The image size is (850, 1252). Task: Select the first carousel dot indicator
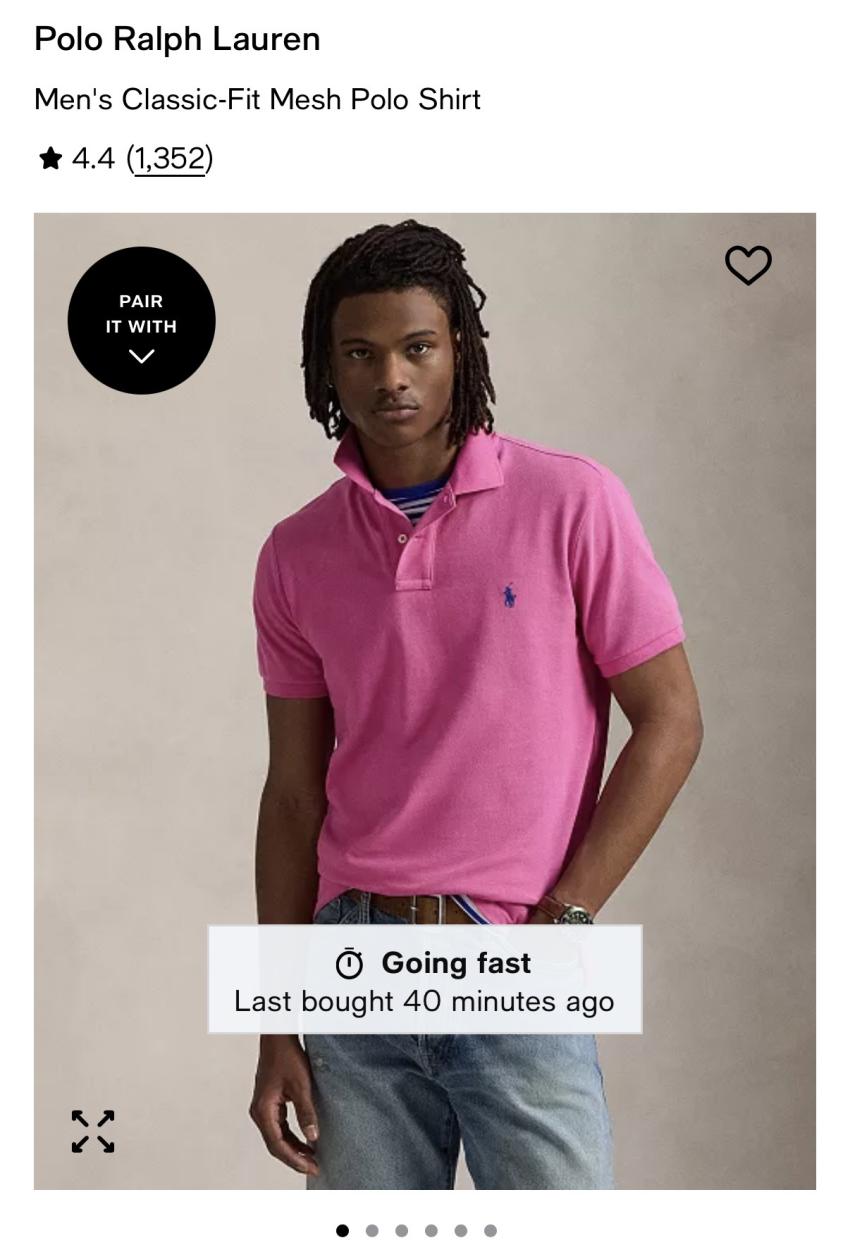tap(343, 1230)
